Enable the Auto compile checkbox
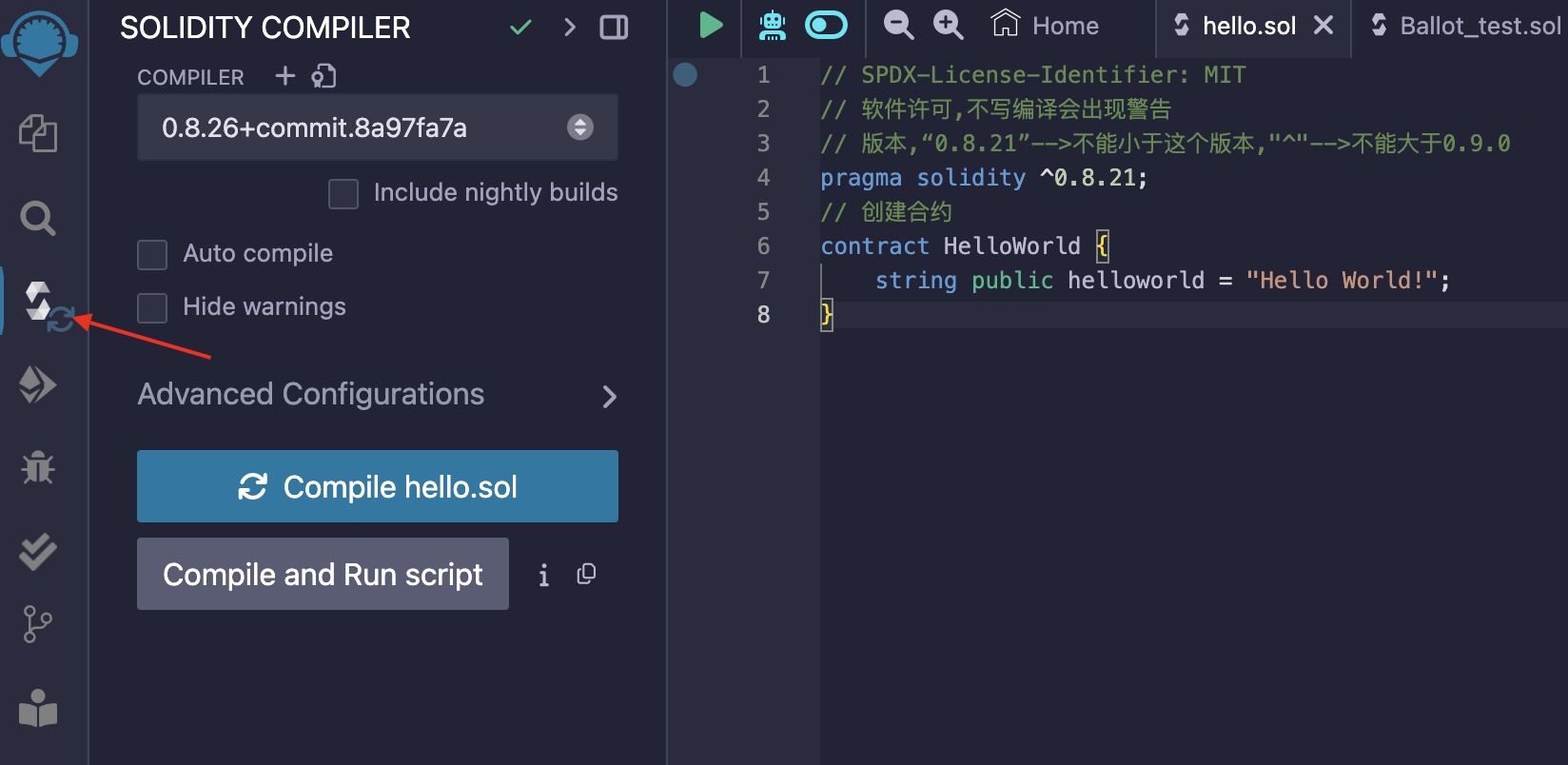 pyautogui.click(x=152, y=254)
